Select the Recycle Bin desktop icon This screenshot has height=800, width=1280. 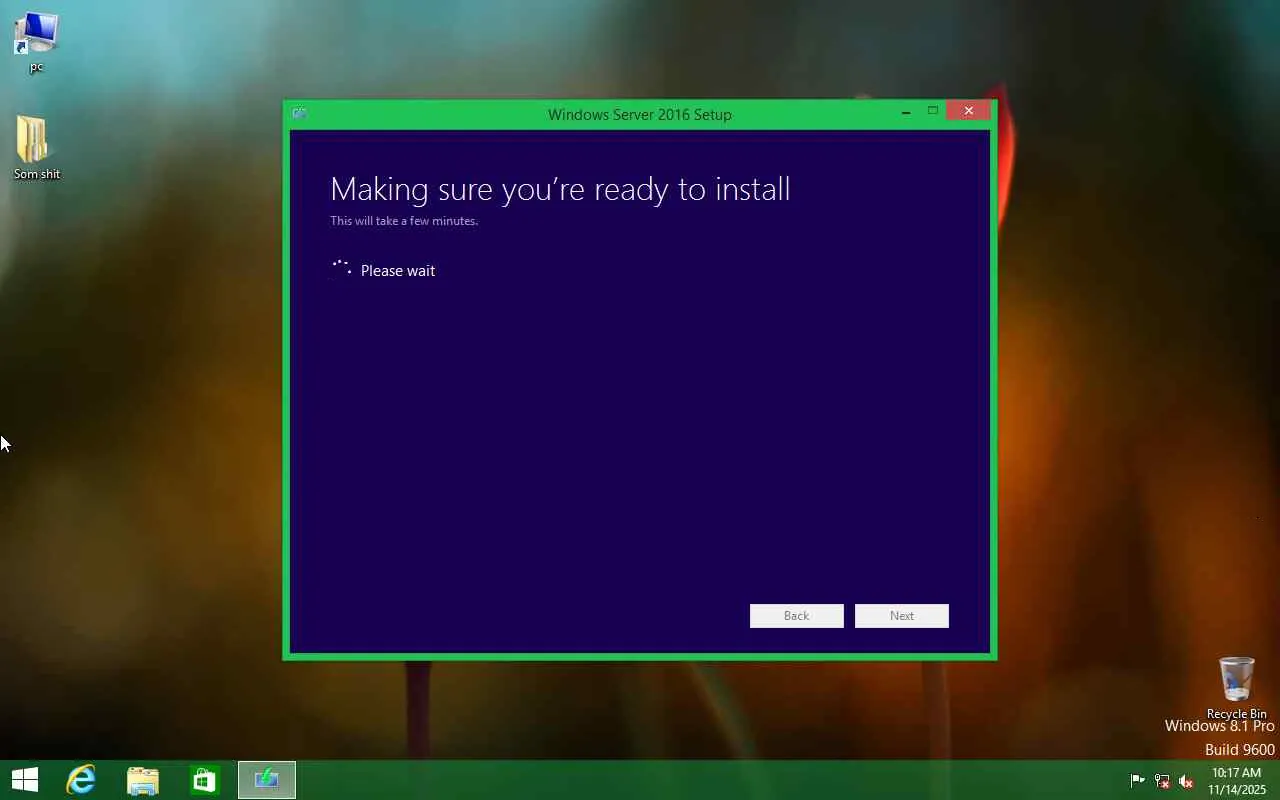pos(1237,688)
